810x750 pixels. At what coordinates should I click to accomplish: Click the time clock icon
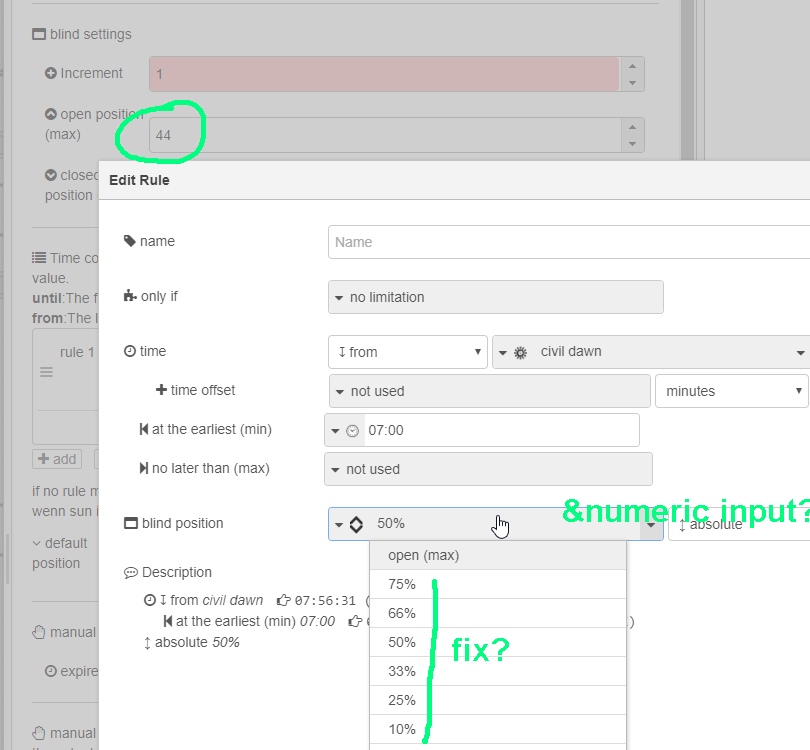point(130,351)
